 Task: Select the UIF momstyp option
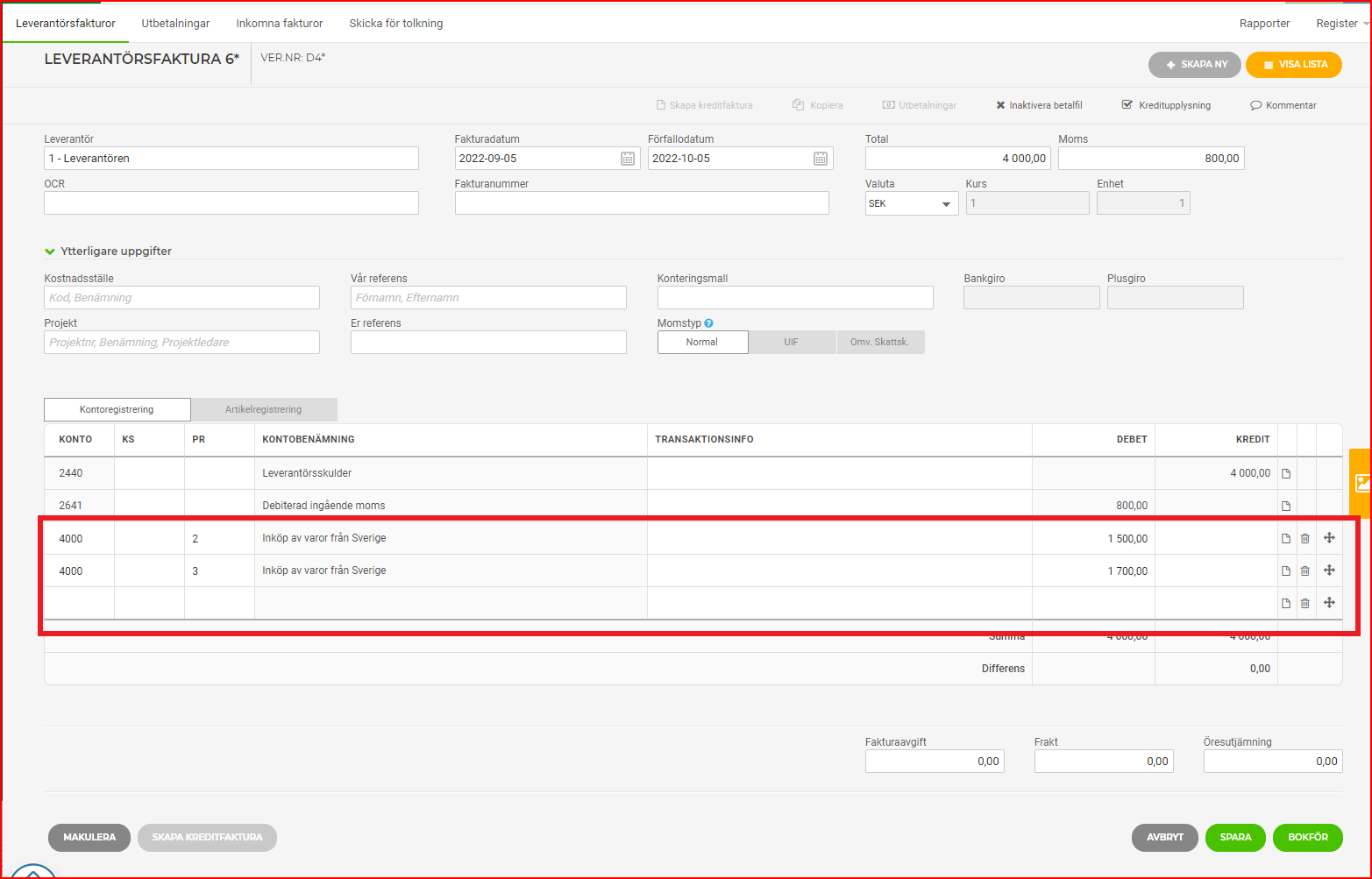click(x=792, y=342)
